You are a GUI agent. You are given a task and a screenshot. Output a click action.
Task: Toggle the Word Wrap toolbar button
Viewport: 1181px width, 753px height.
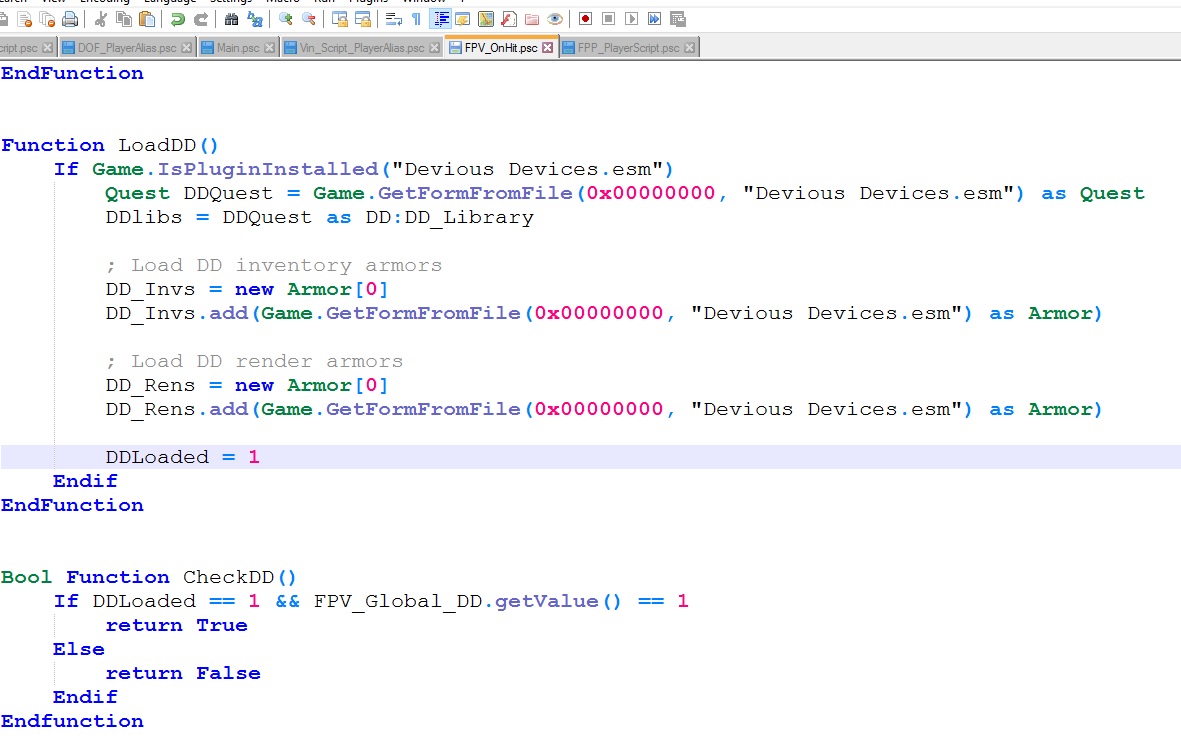[x=393, y=20]
